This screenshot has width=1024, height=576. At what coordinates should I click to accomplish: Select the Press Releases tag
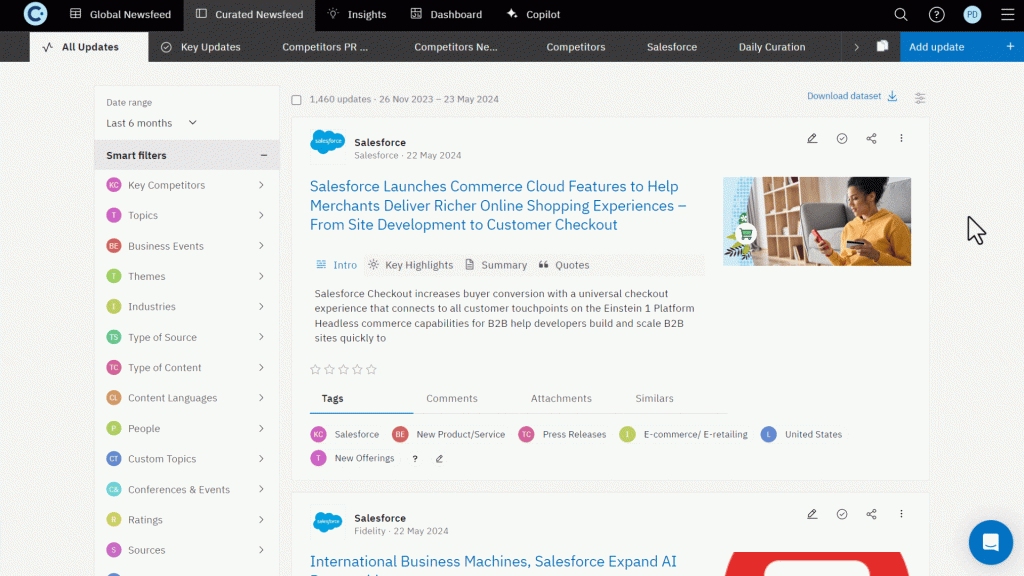[x=575, y=434]
